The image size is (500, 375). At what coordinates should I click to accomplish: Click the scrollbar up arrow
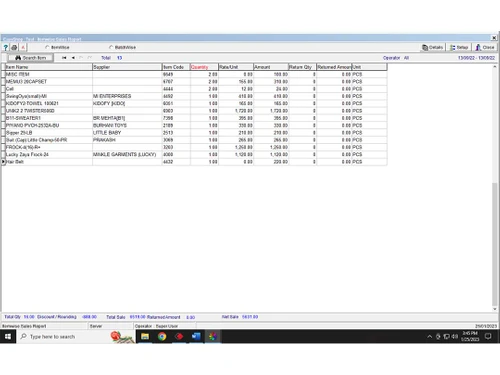click(495, 67)
